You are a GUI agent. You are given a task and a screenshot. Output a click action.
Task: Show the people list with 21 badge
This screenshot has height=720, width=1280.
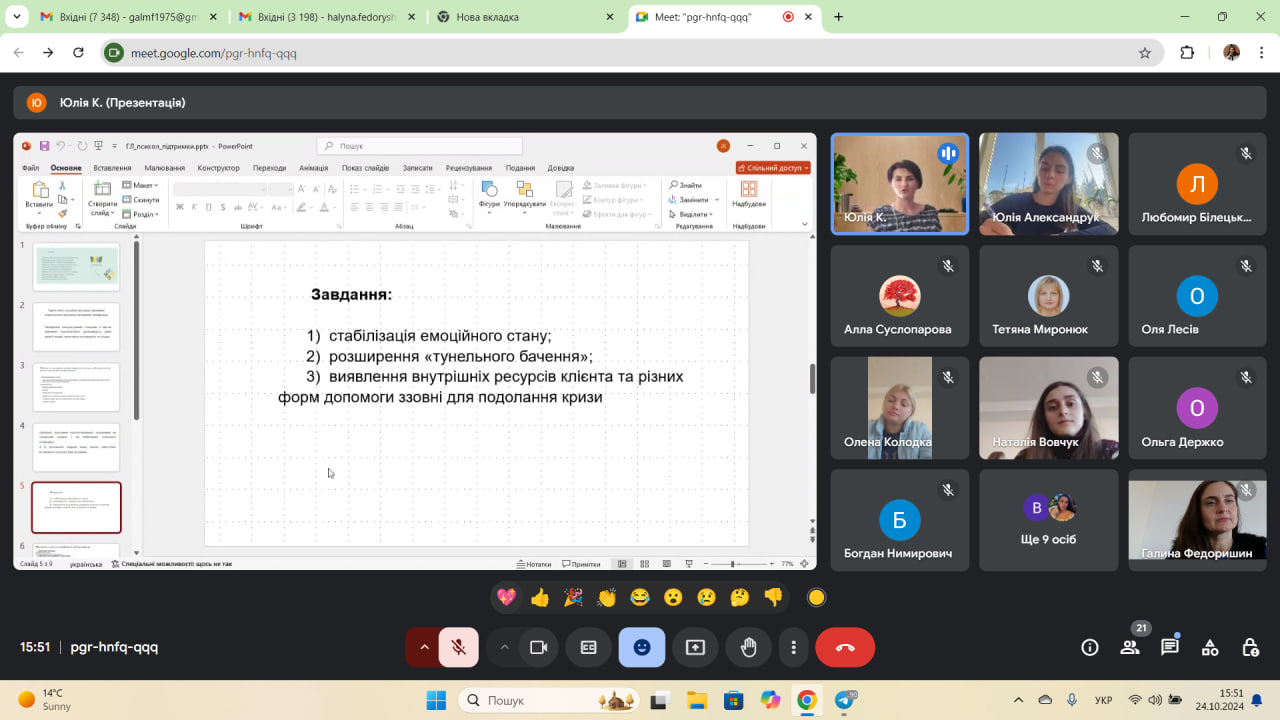tap(1130, 647)
